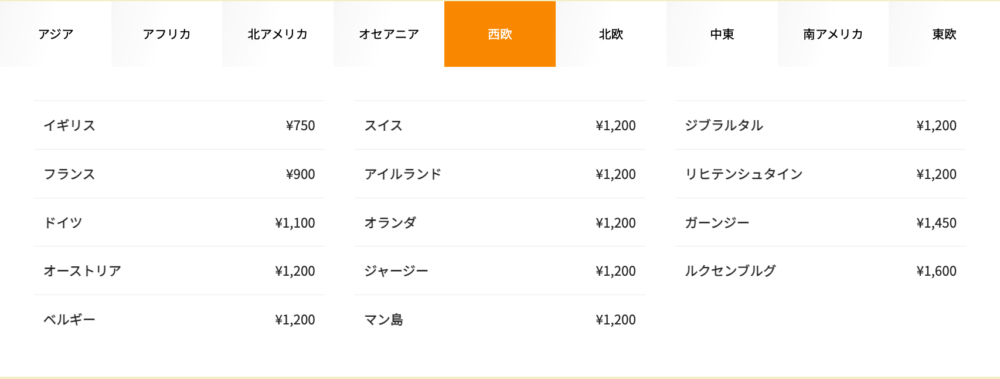Select the 北アメリカ tab
Screen dimensions: 1000x379
tap(277, 34)
